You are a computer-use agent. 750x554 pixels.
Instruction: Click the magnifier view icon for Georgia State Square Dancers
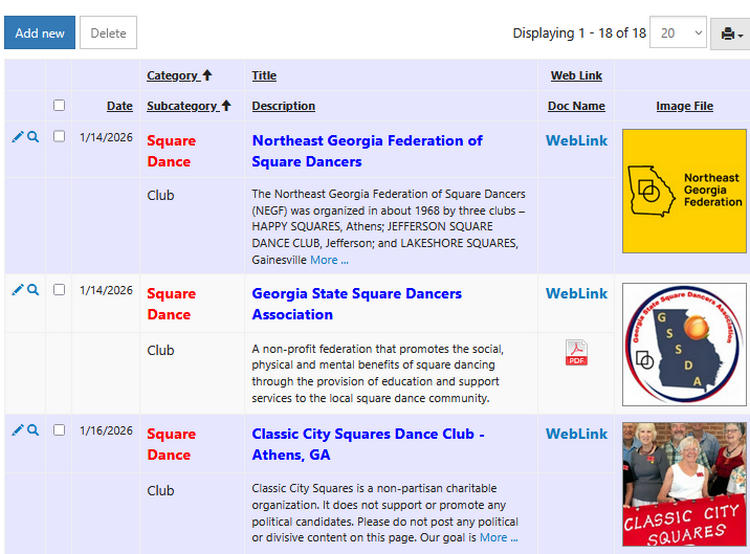click(x=33, y=290)
